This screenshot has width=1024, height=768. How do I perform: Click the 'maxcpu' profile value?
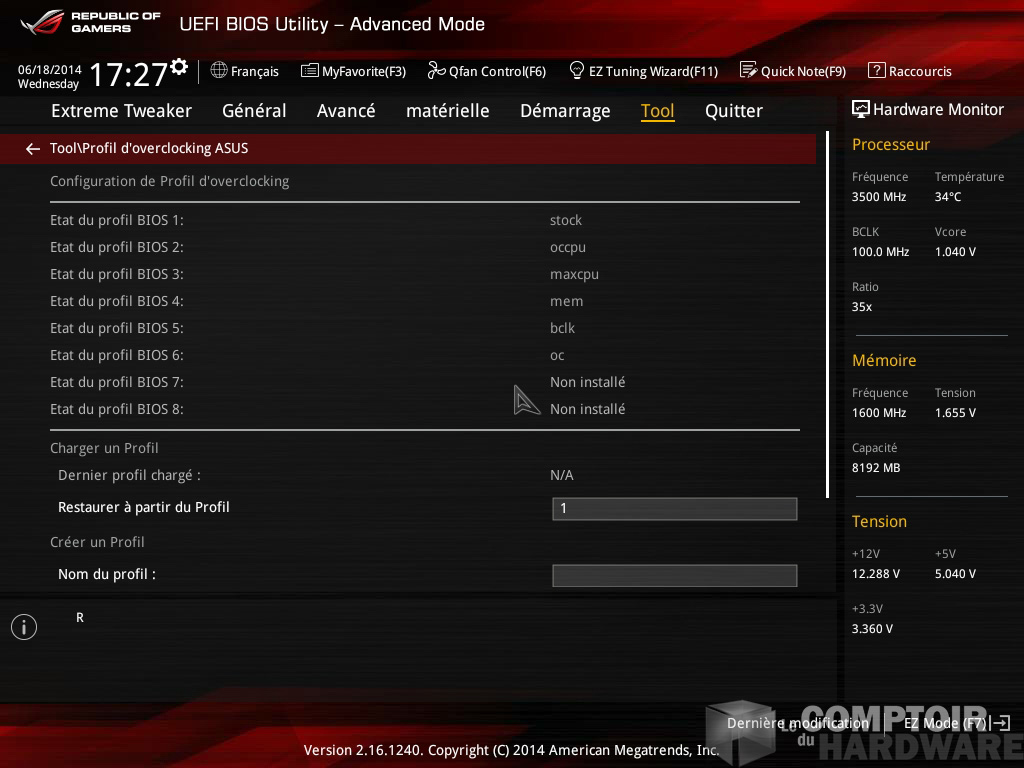coord(575,275)
